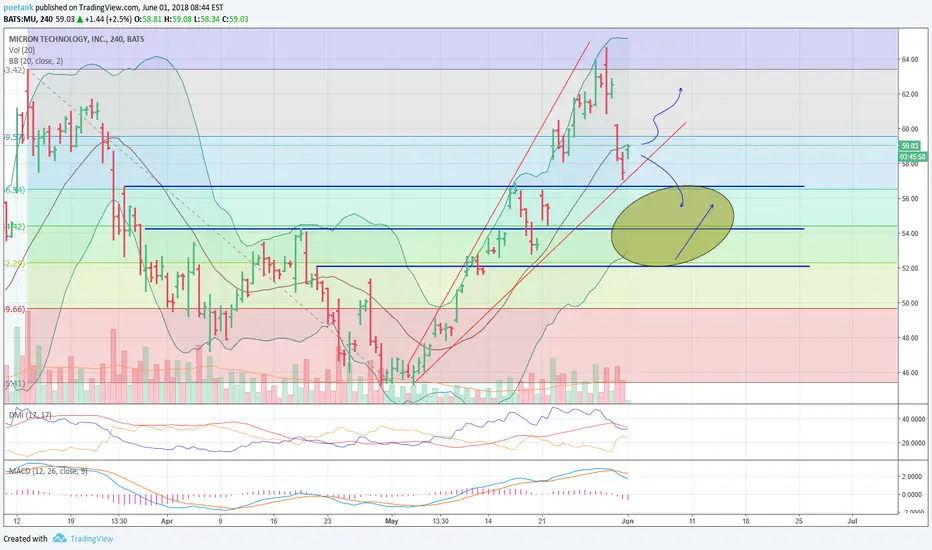Image resolution: width=932 pixels, height=550 pixels.
Task: Open the TradingView link beside Created with
Action: point(92,539)
